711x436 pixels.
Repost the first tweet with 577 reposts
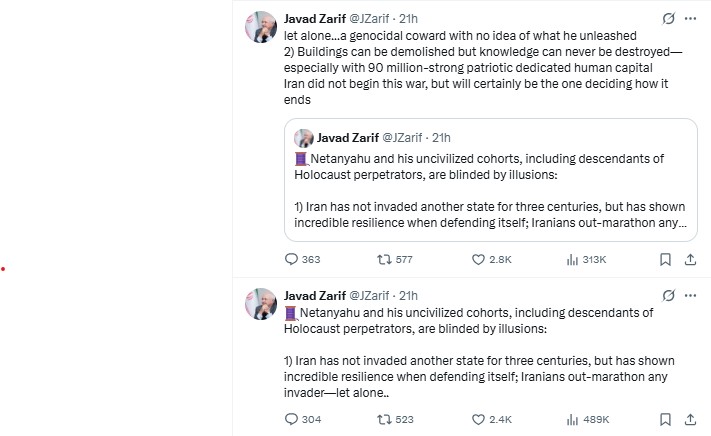pyautogui.click(x=383, y=259)
